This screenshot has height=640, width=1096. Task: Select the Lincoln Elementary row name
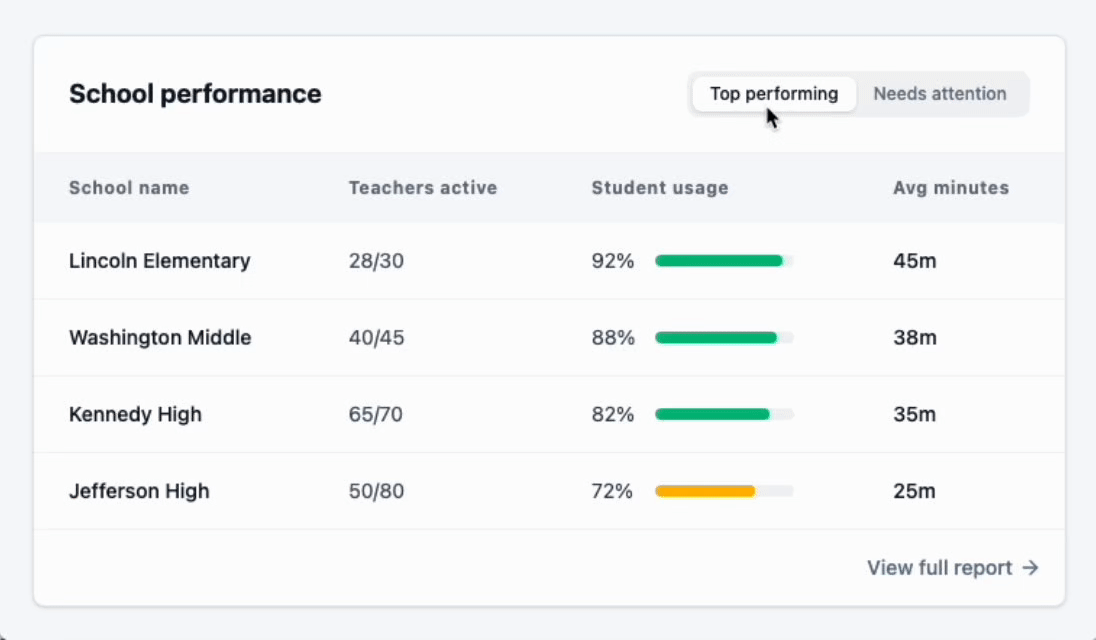point(160,261)
